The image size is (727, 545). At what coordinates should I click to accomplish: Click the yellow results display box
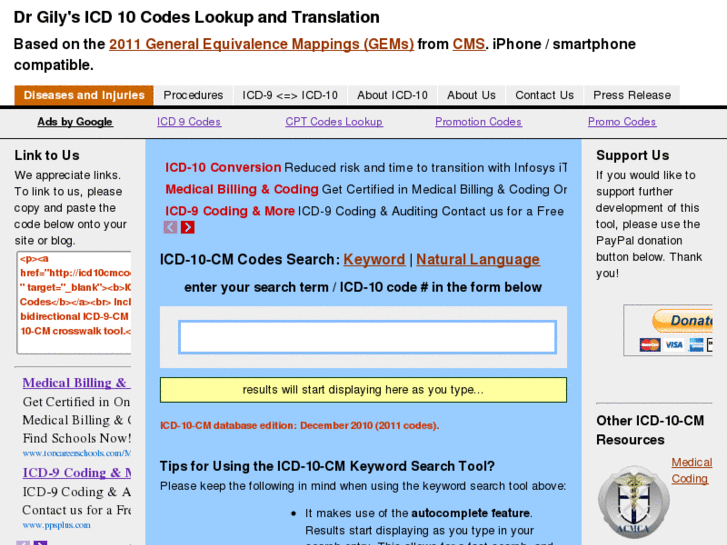click(363, 390)
